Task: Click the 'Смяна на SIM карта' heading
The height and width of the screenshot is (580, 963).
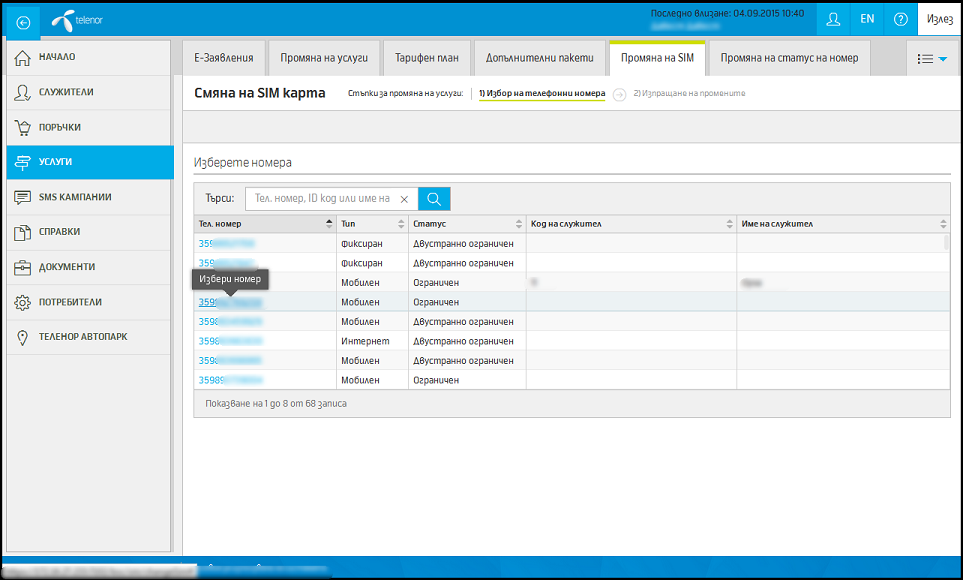Action: pos(260,93)
